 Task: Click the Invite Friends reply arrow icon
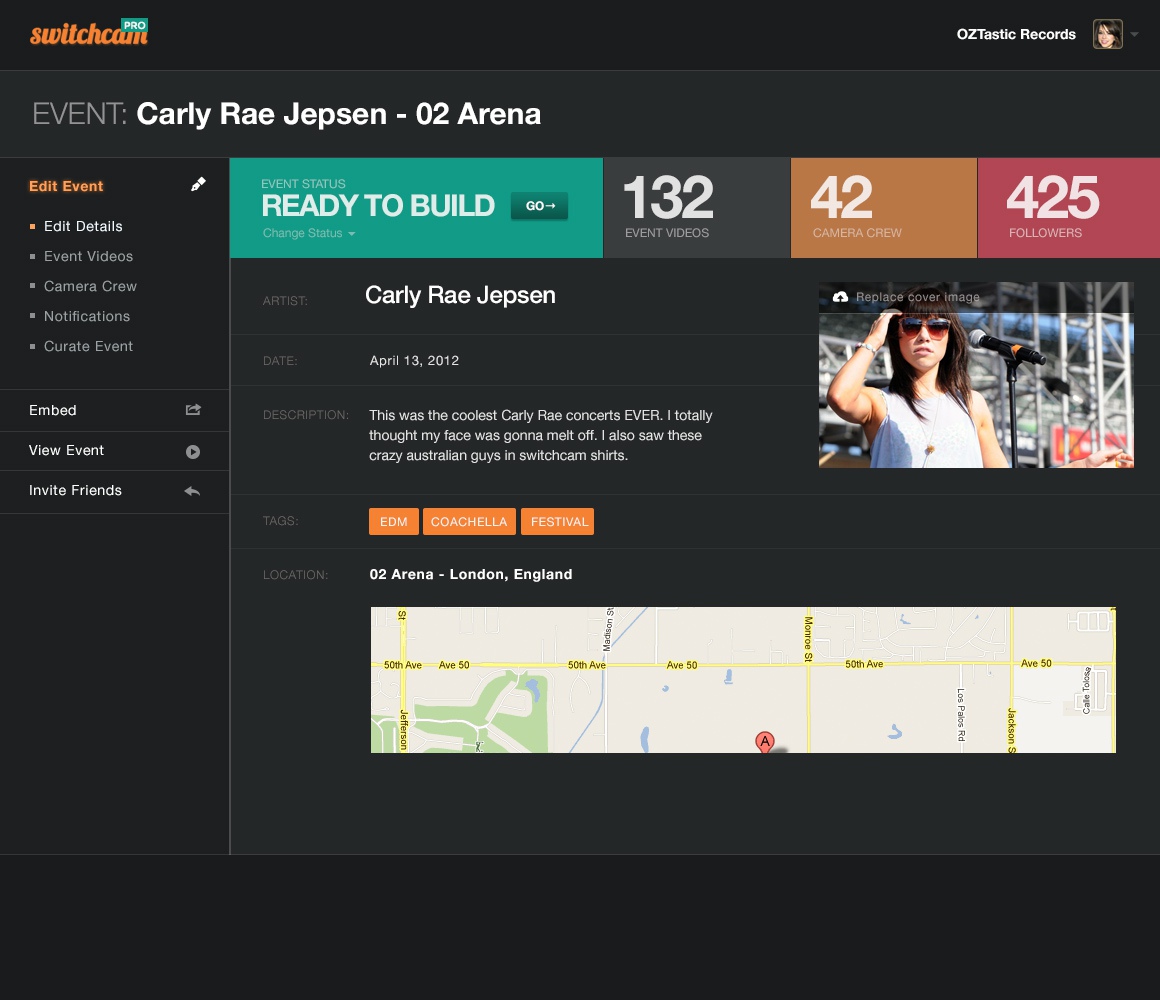193,491
